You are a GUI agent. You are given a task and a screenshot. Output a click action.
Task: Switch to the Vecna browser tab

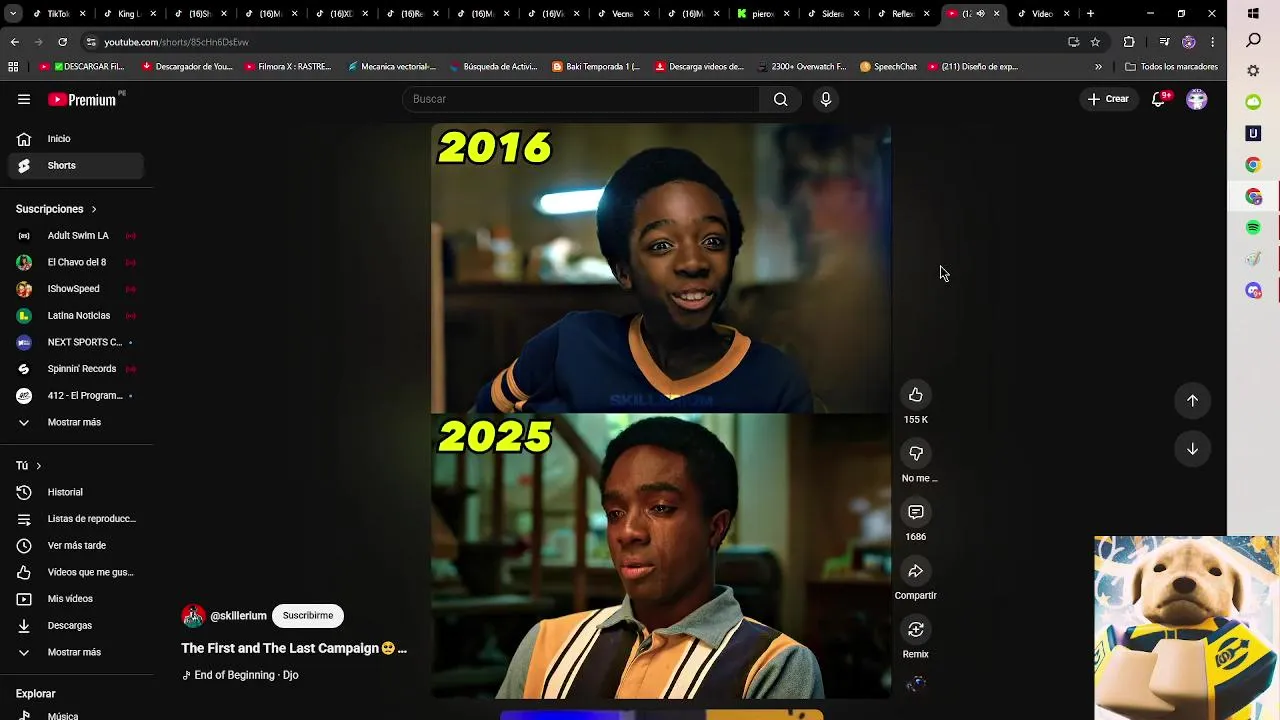623,14
